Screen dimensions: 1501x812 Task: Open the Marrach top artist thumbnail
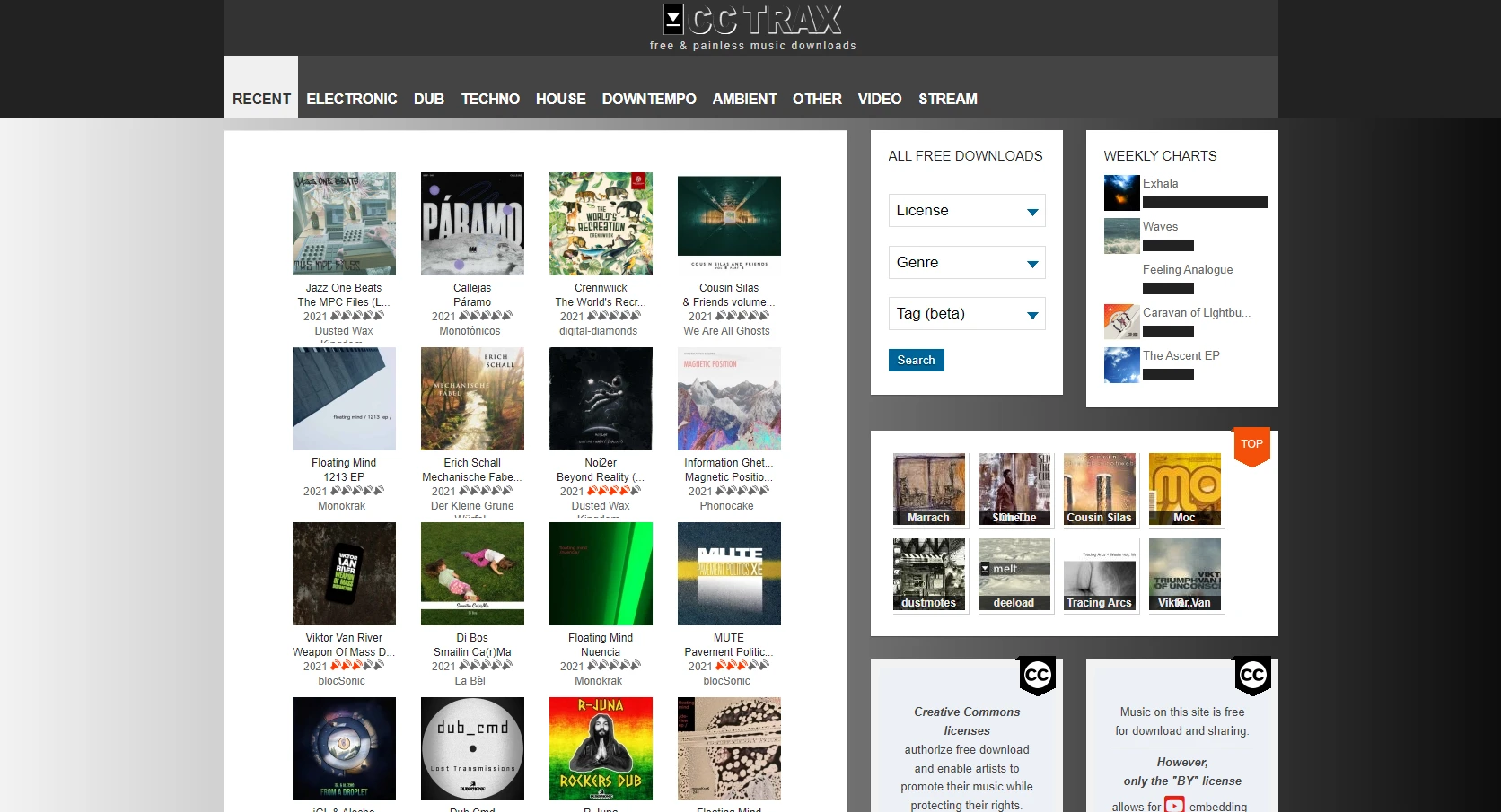[x=929, y=489]
